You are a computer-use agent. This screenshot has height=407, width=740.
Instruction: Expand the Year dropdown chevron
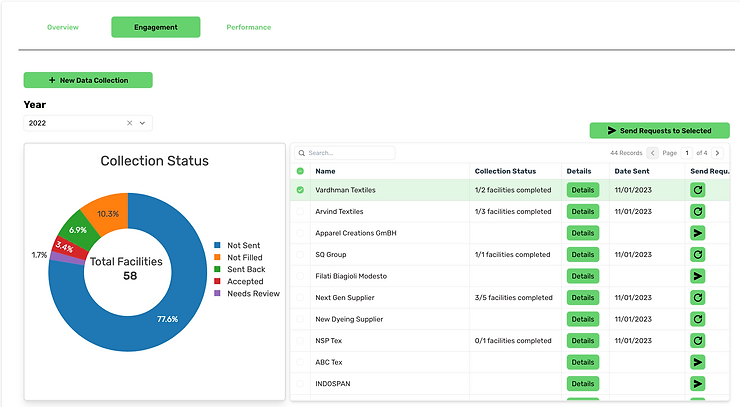point(142,123)
